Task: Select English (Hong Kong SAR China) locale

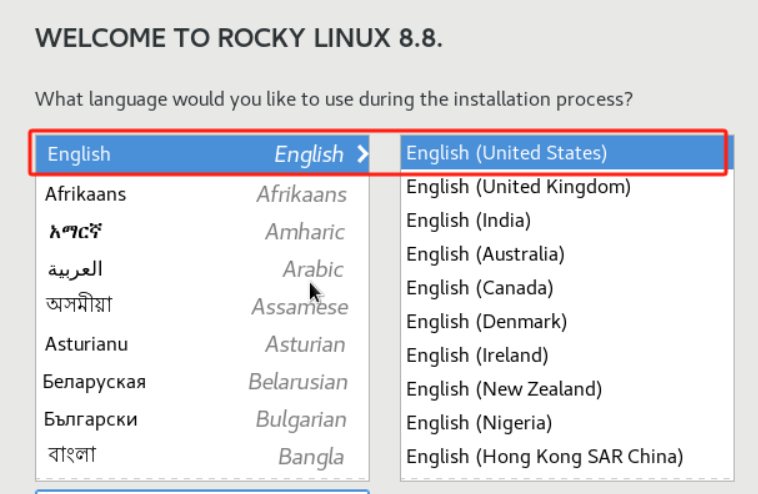Action: click(567, 457)
